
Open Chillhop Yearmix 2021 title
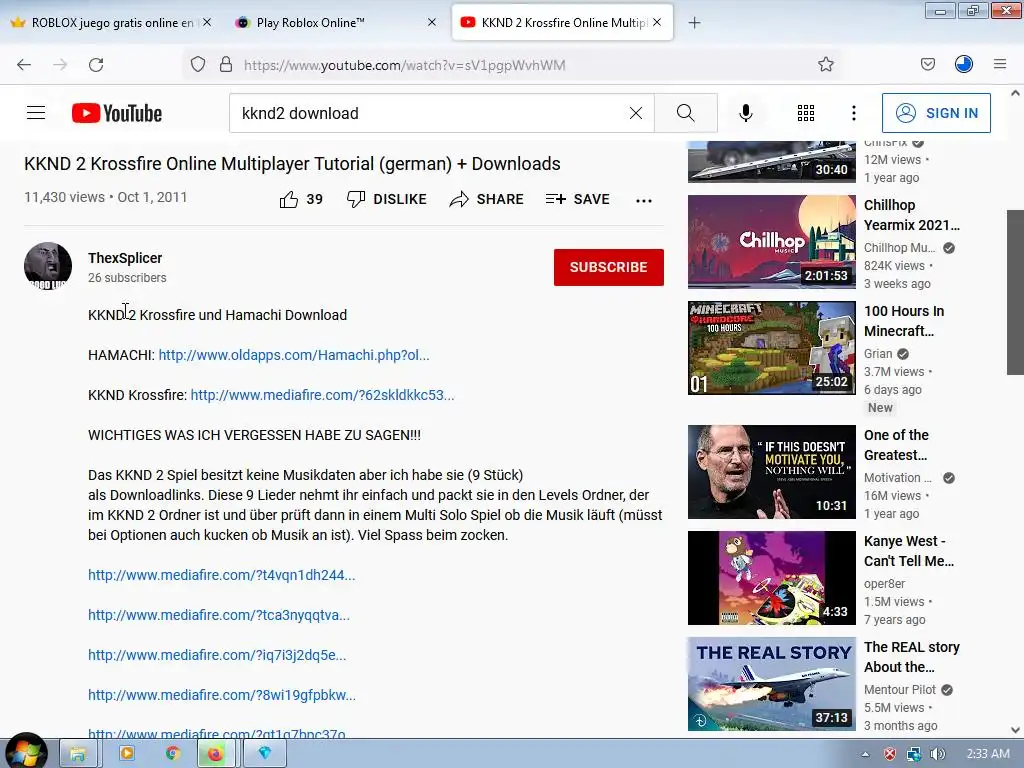click(x=912, y=215)
